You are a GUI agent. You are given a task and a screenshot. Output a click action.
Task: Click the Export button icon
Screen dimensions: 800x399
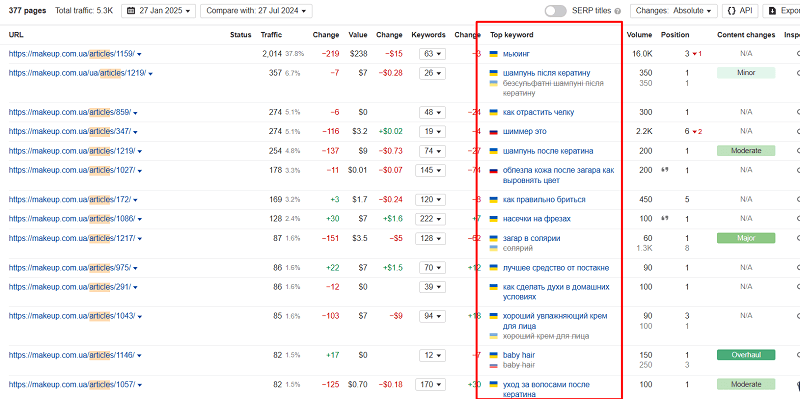click(772, 11)
